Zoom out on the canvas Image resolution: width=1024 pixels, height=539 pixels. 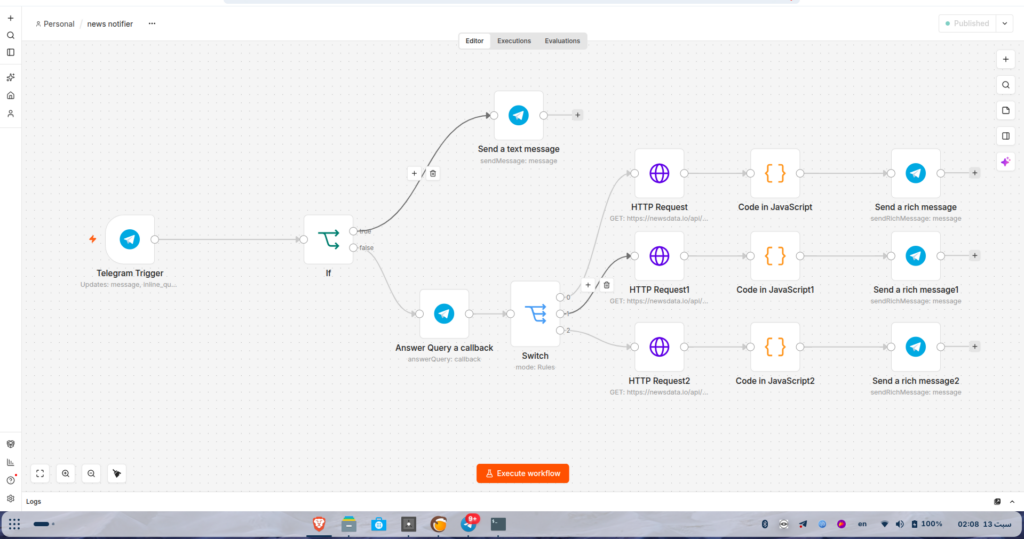(x=91, y=474)
